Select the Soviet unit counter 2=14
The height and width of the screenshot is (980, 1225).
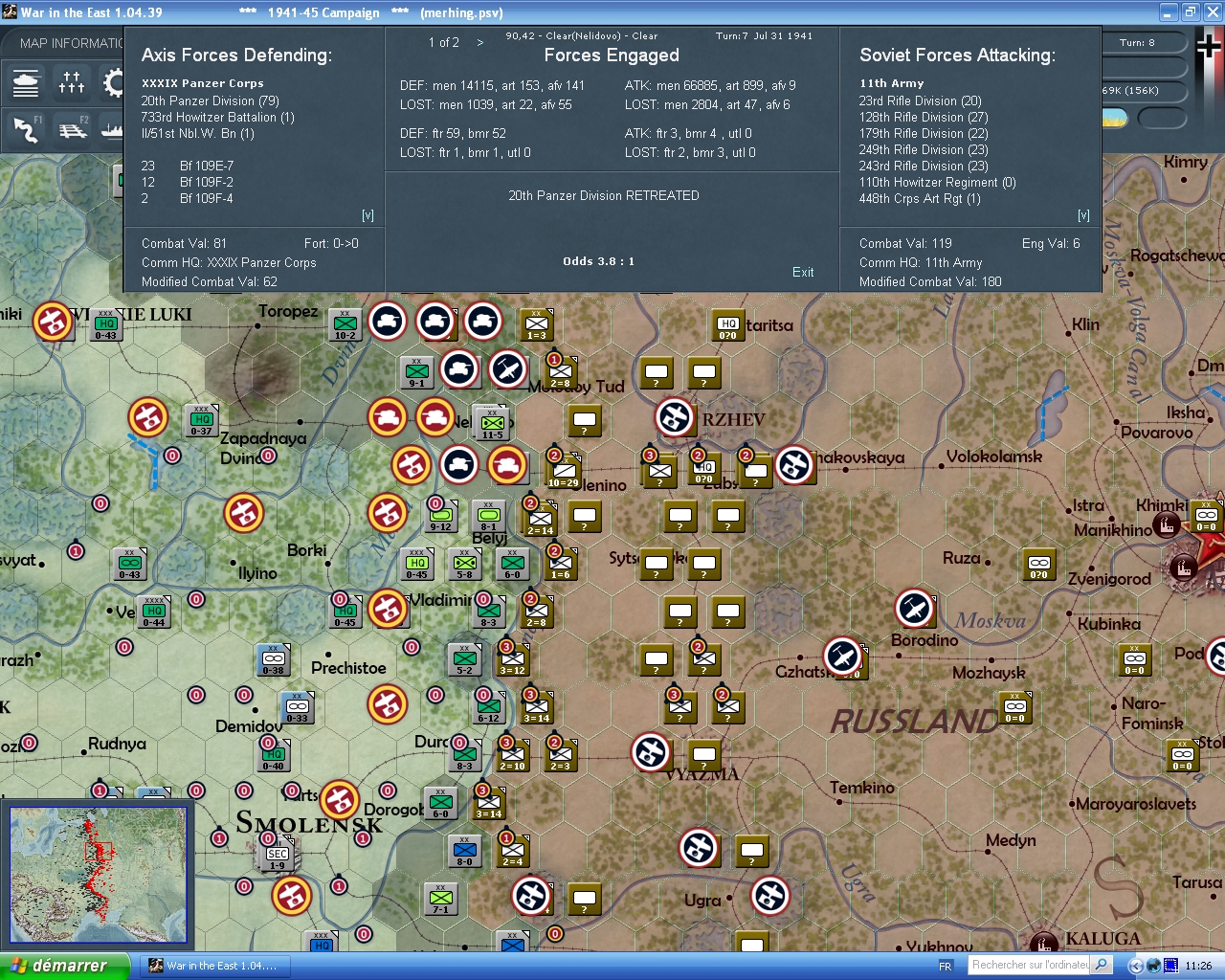point(540,520)
